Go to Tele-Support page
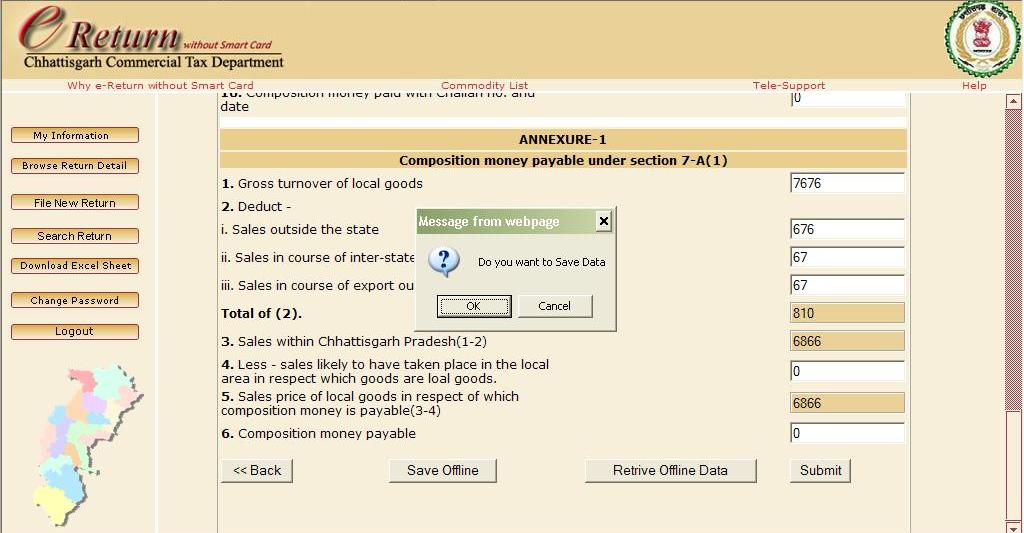The width and height of the screenshot is (1024, 533). point(788,86)
